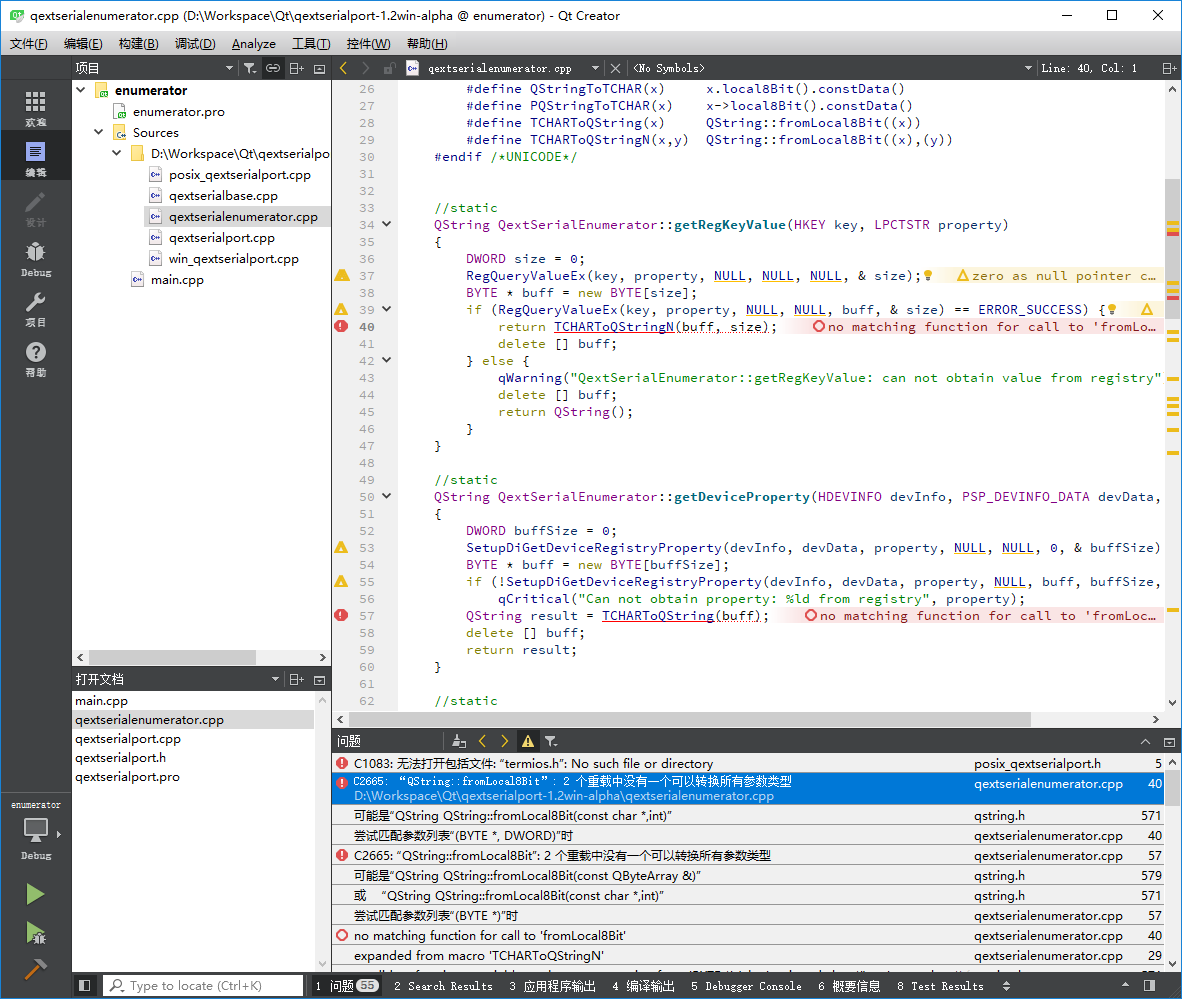Click the filter icon in the Issues panel
The image size is (1182, 999).
551,742
